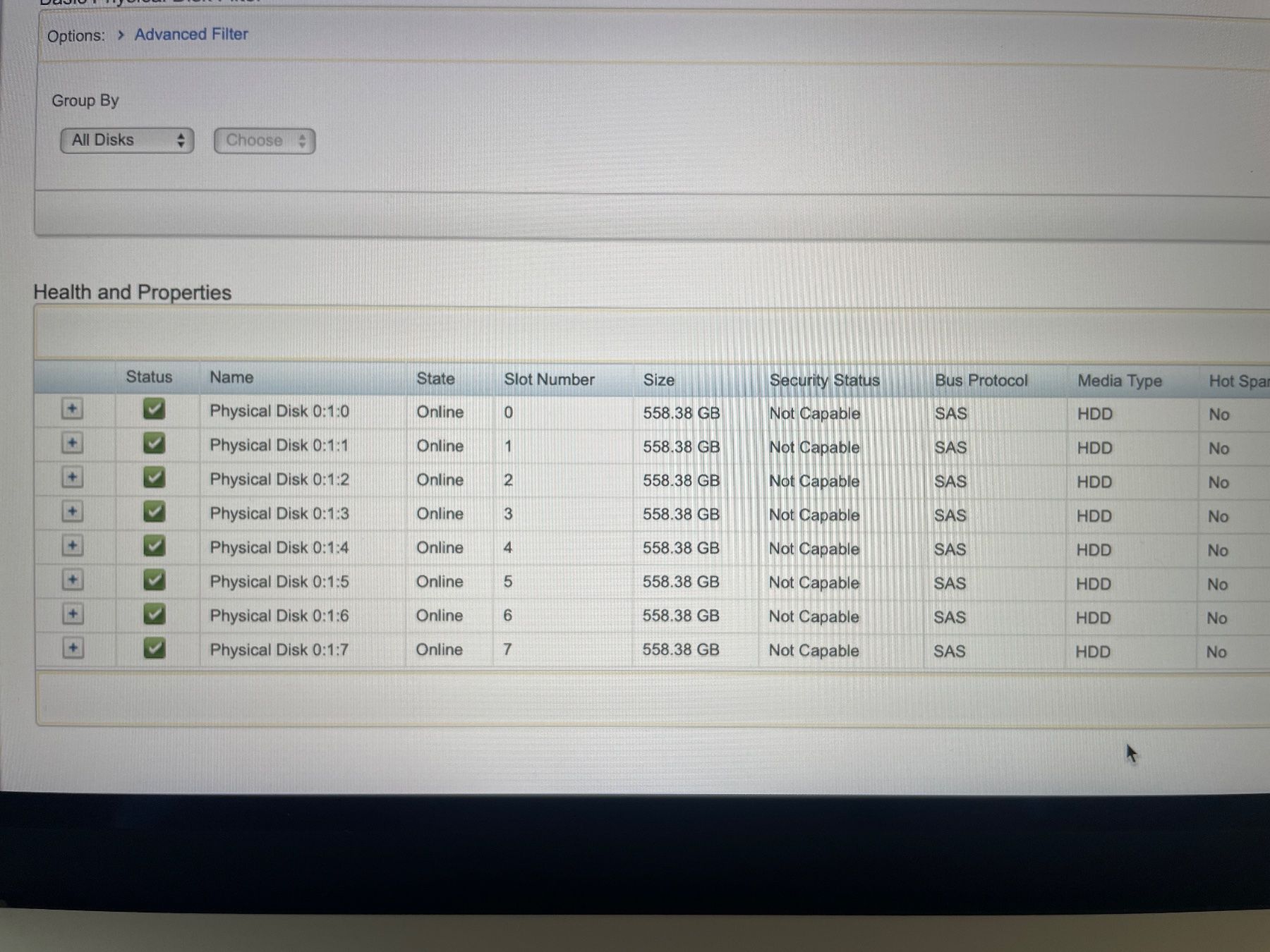Viewport: 1270px width, 952px height.
Task: Select the name Physical Disk 0:1:0
Action: click(279, 411)
